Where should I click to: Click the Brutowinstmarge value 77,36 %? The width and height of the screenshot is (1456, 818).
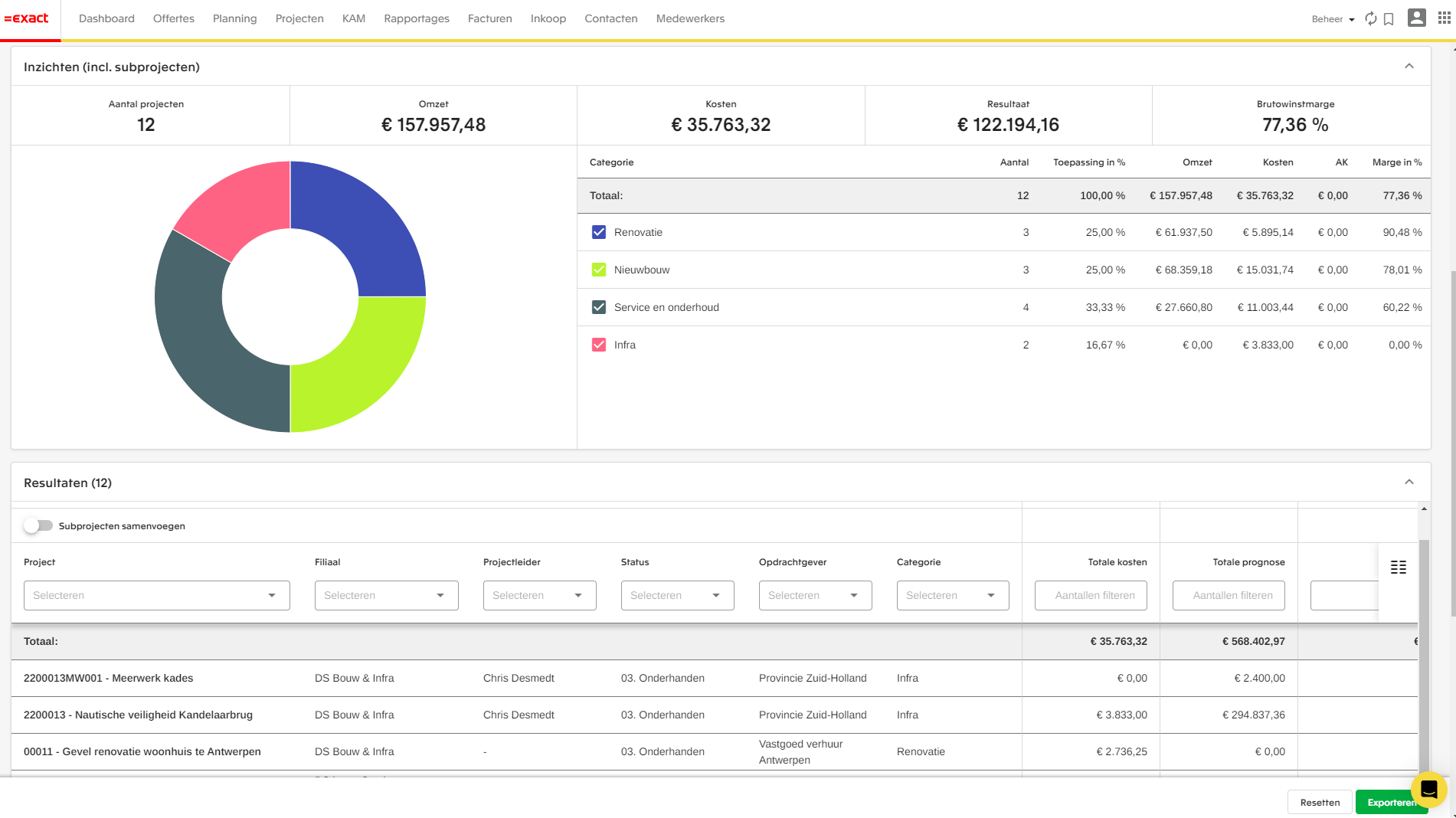(x=1295, y=125)
